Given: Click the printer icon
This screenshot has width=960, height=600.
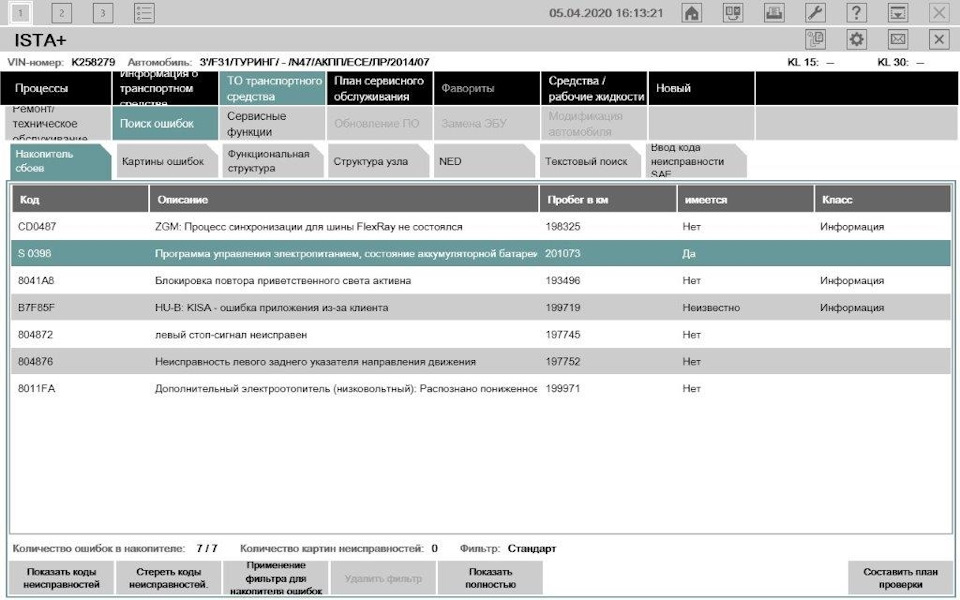Looking at the screenshot, I should tap(774, 13).
